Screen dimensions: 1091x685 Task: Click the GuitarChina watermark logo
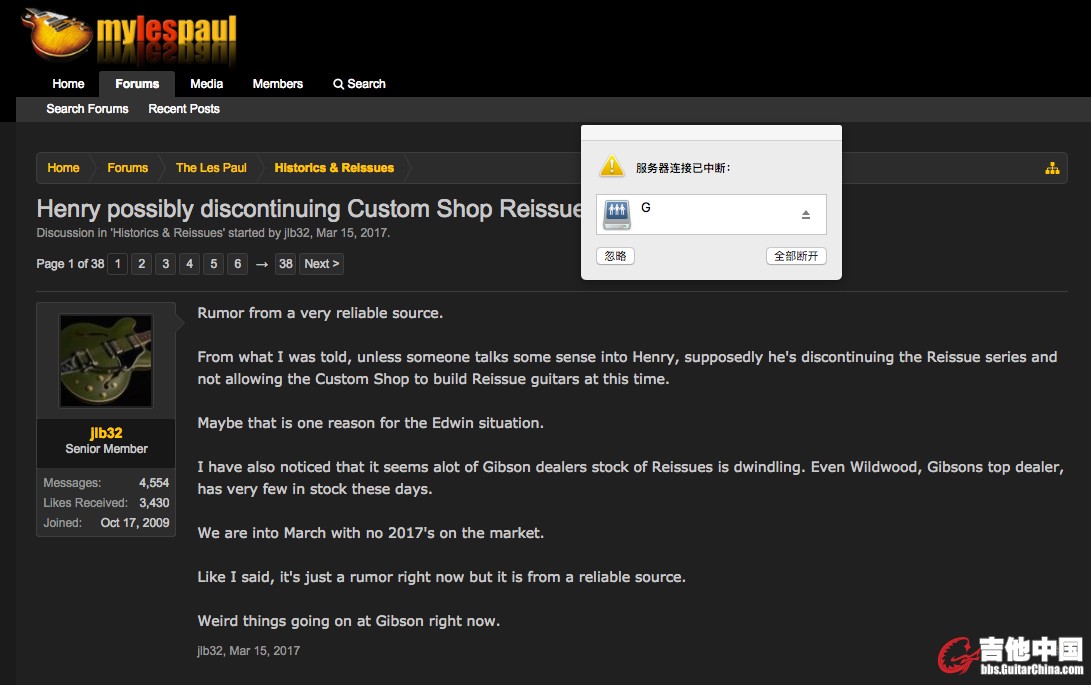click(1010, 656)
